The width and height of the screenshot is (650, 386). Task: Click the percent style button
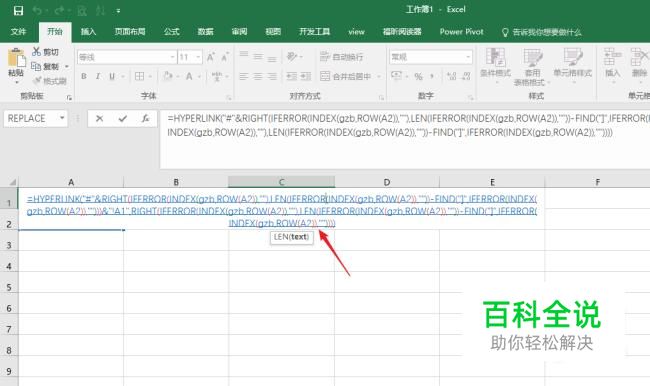[x=418, y=76]
